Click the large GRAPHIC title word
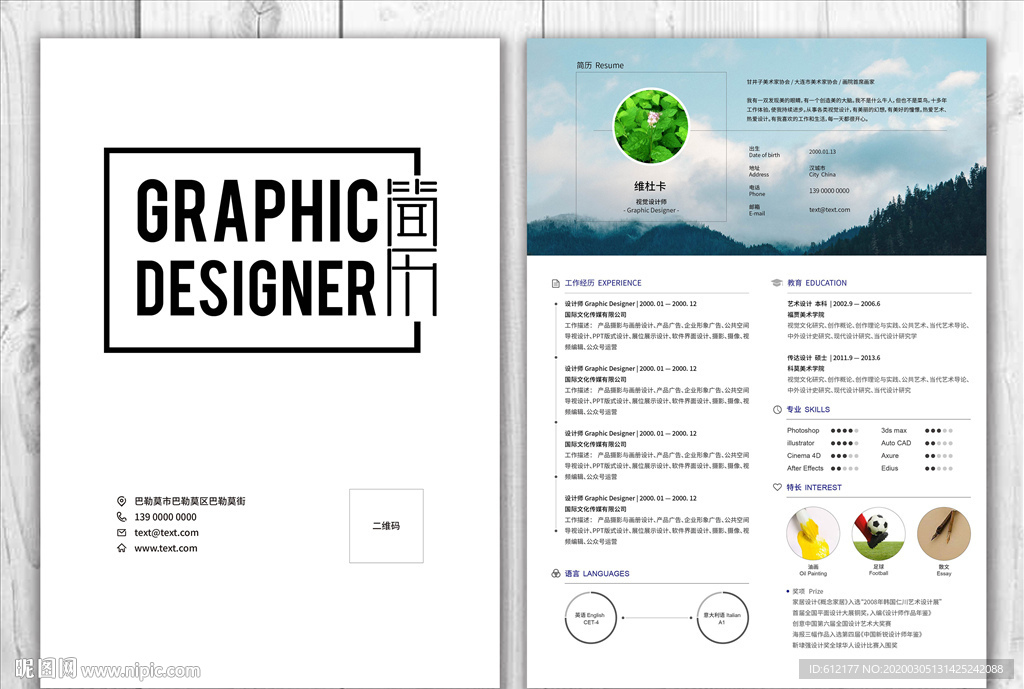 pos(257,209)
